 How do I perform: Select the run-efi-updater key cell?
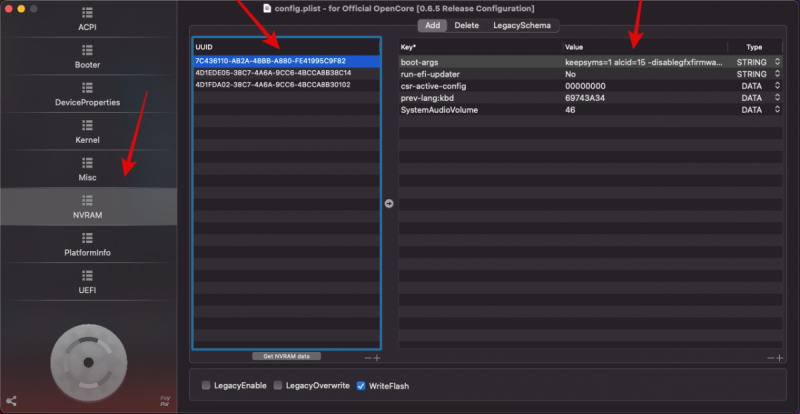(481, 74)
